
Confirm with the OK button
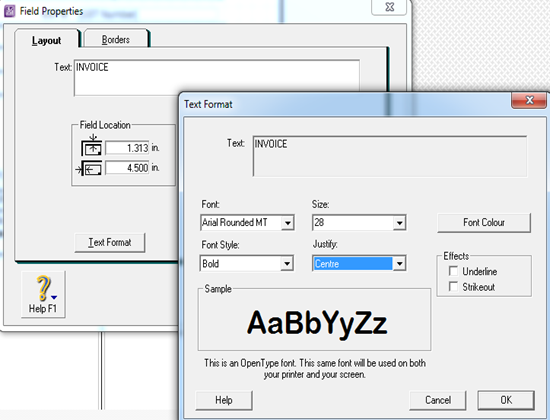506,400
